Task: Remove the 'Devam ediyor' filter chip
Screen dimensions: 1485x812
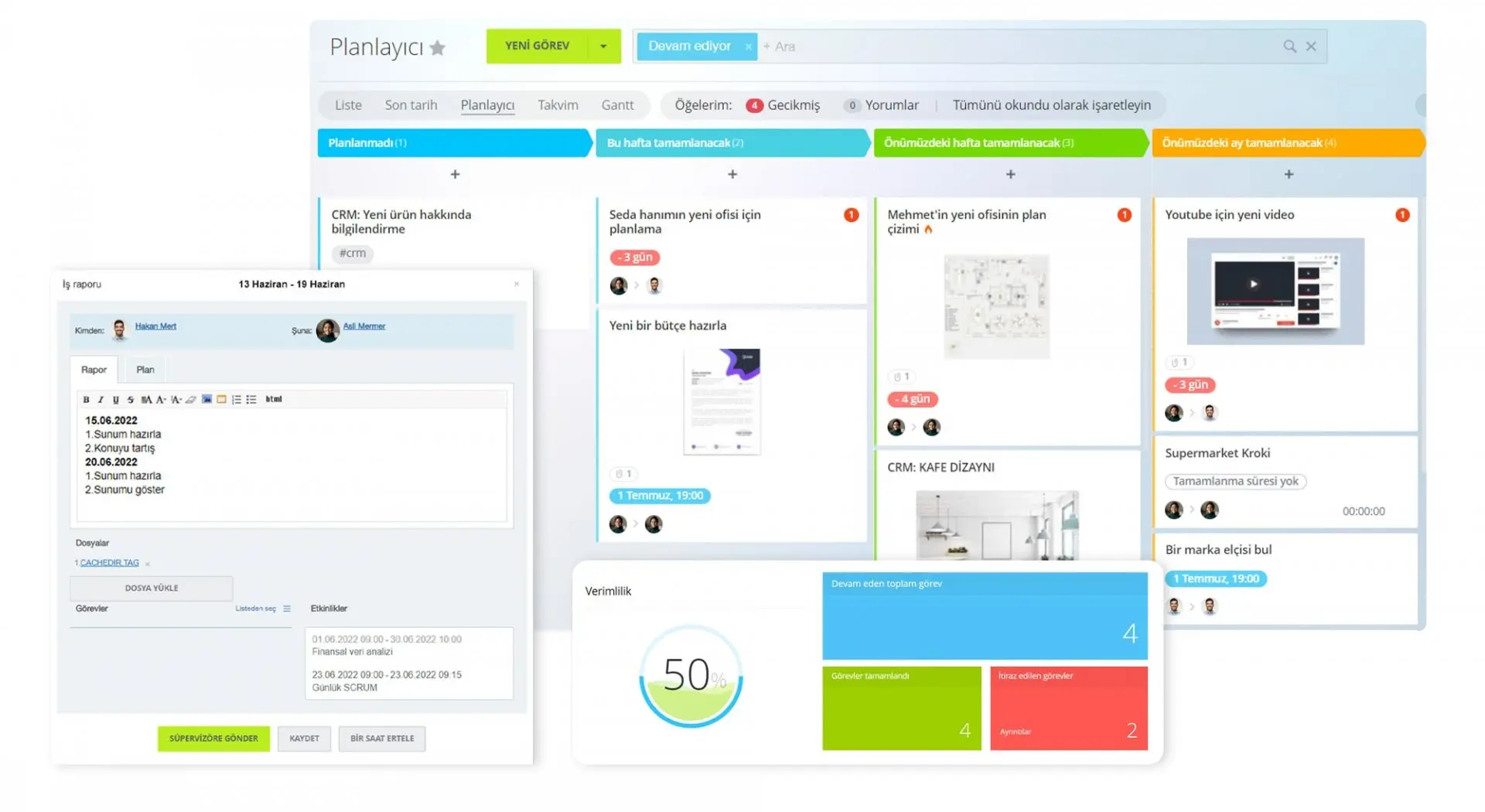Action: [x=748, y=47]
